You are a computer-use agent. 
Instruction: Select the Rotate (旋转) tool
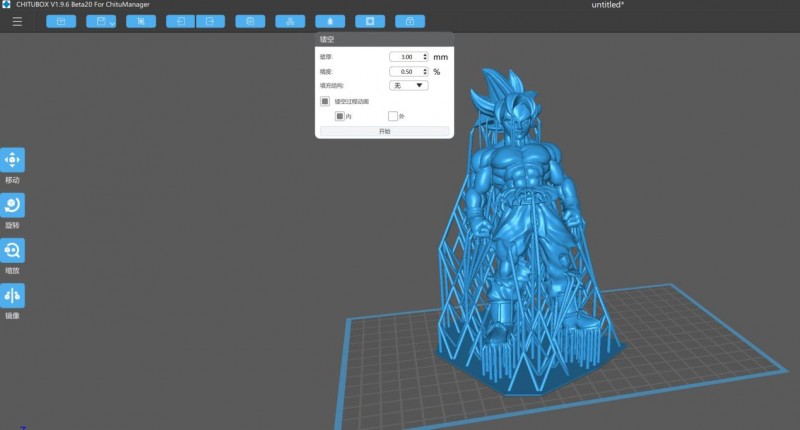pyautogui.click(x=13, y=205)
